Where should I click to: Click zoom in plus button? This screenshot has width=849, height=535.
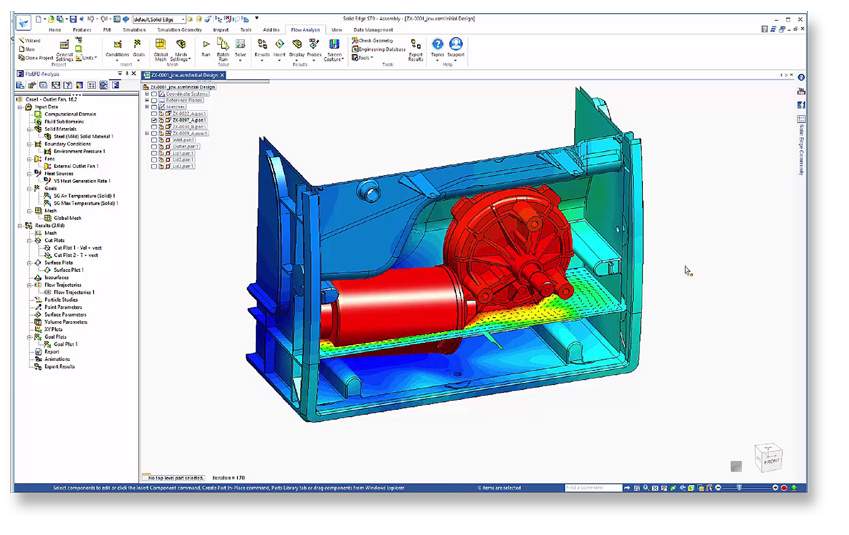(x=775, y=488)
